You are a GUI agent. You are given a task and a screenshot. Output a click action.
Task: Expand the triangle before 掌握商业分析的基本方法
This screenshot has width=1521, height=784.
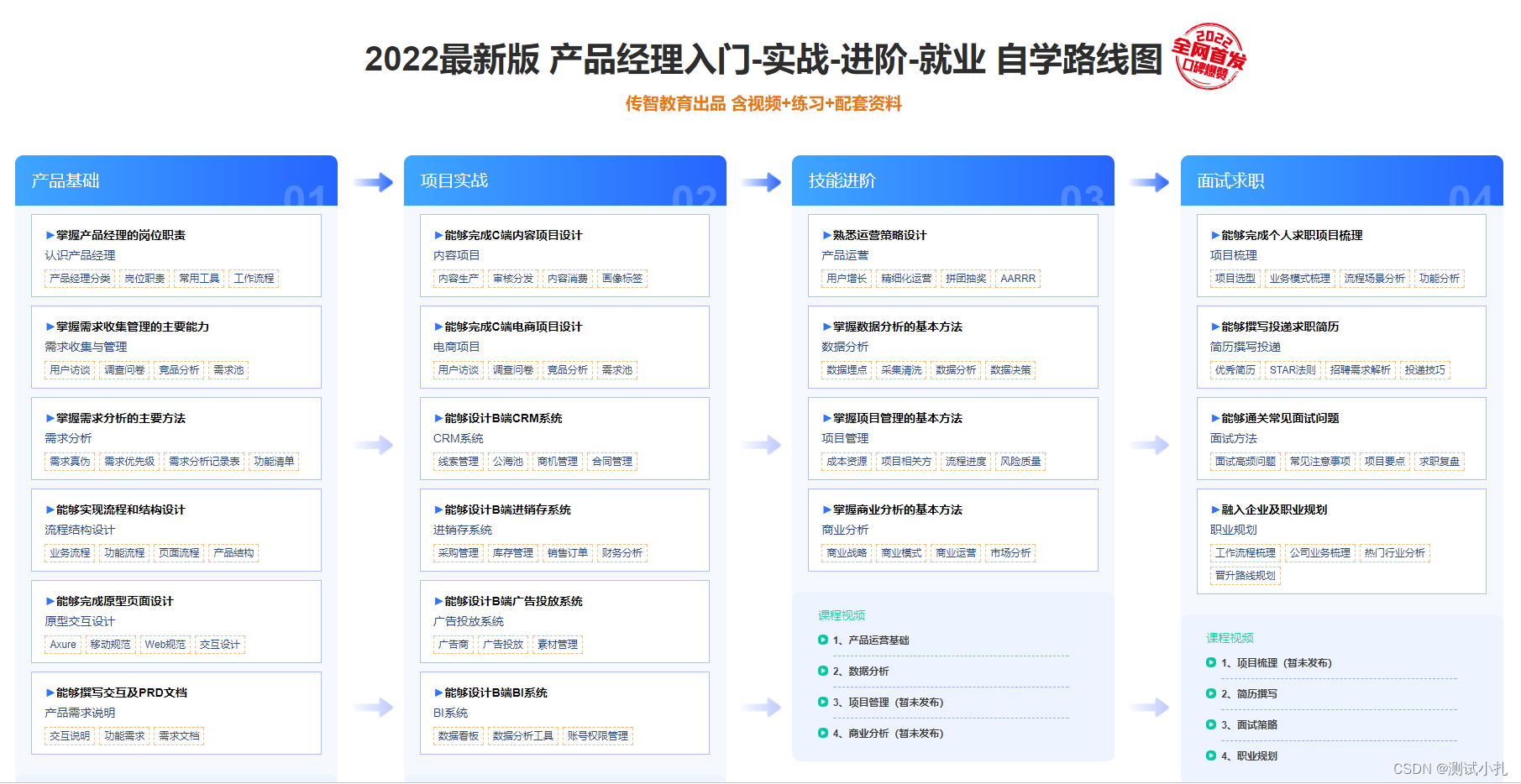(826, 510)
